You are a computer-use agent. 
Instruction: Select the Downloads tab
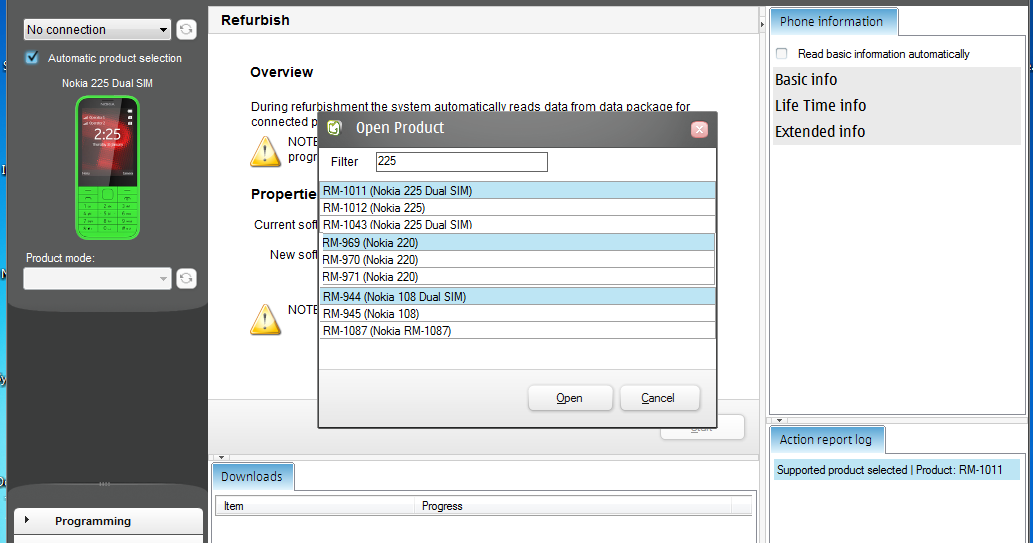252,476
